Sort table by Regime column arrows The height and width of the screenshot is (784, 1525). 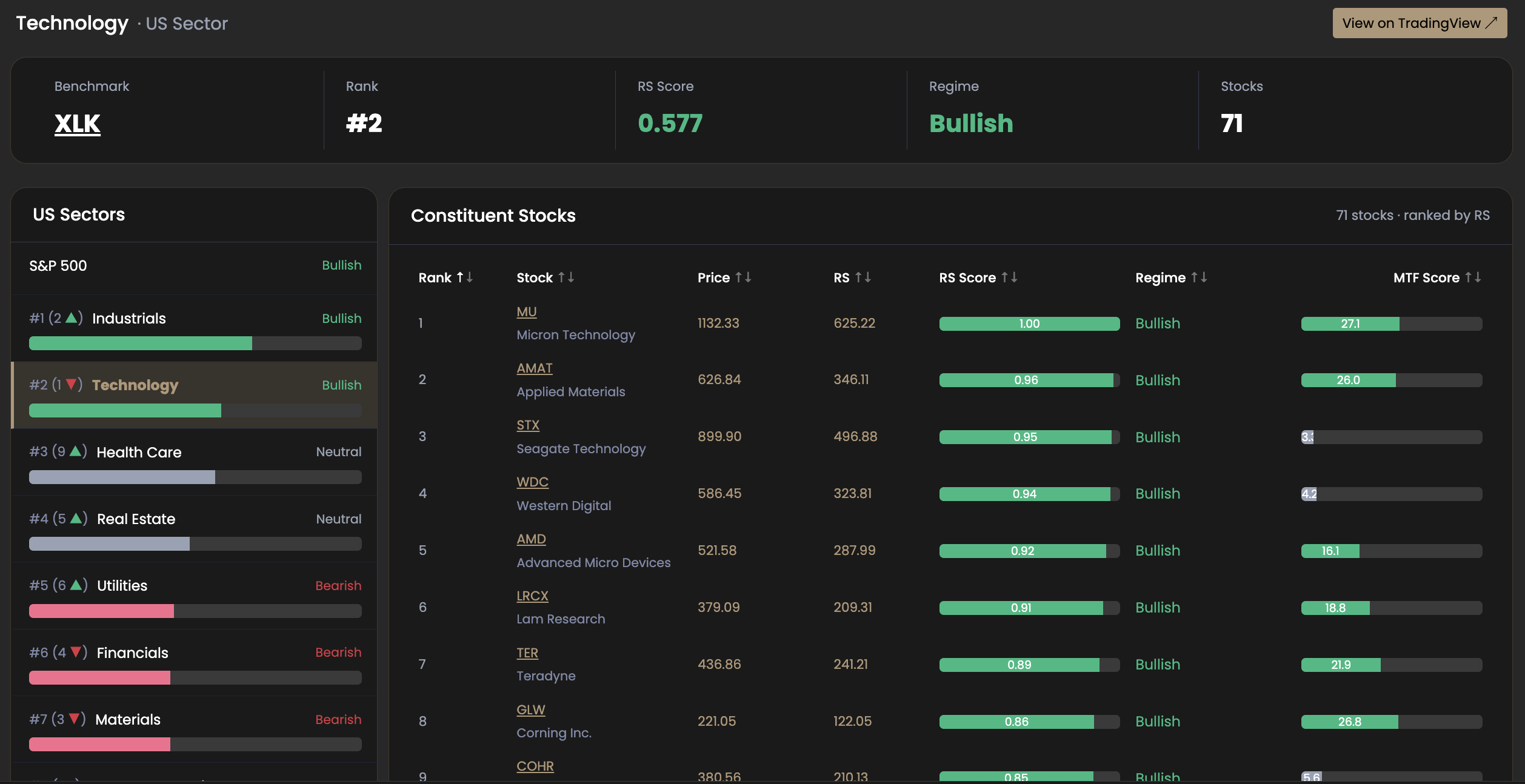point(1199,277)
